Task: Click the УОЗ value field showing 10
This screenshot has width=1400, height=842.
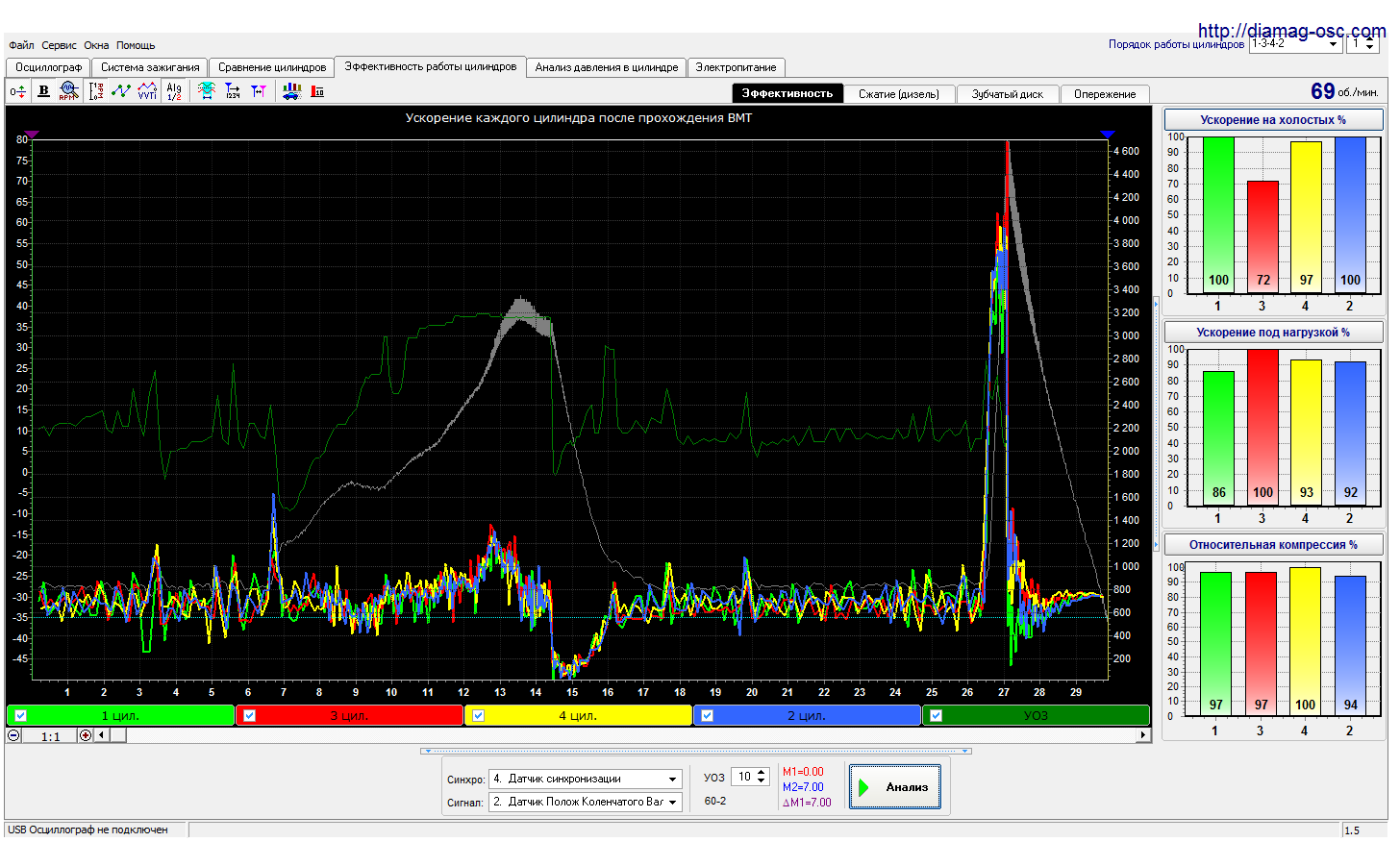Action: pyautogui.click(x=744, y=777)
